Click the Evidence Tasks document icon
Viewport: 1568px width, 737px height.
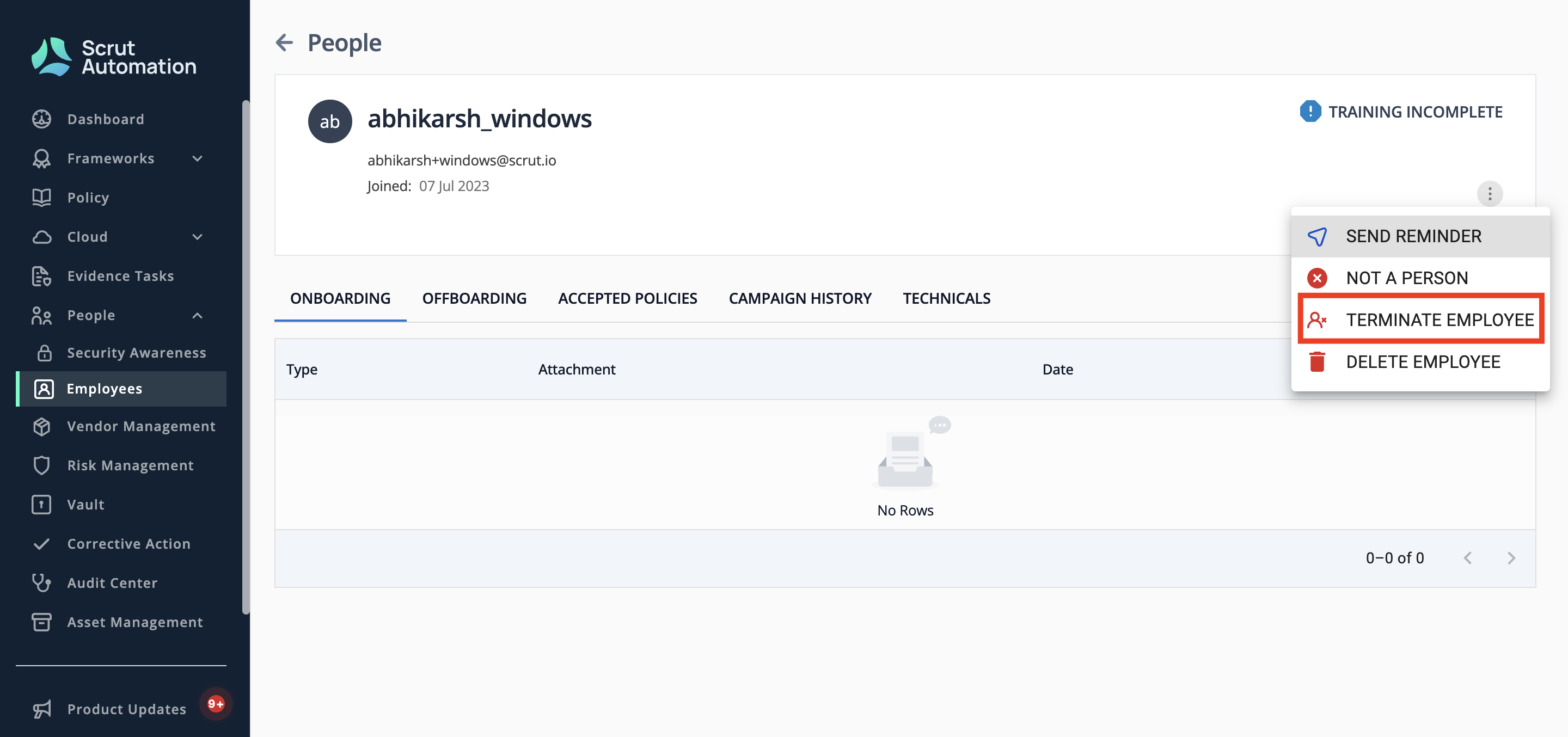point(41,277)
